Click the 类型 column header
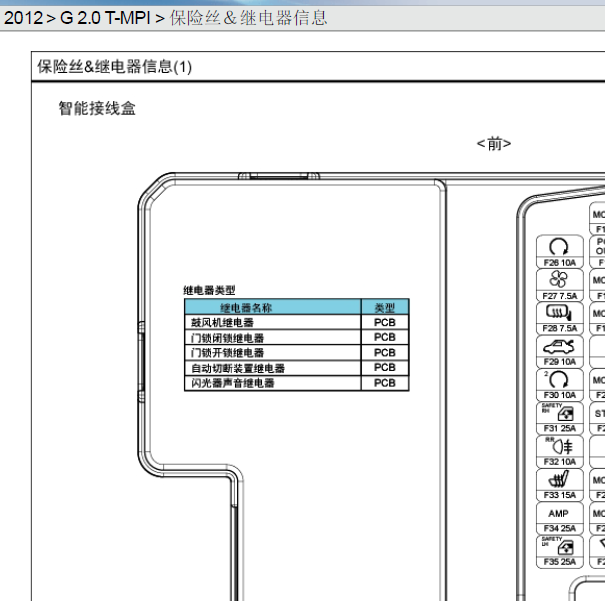Screen dimensions: 605x601 tap(385, 307)
